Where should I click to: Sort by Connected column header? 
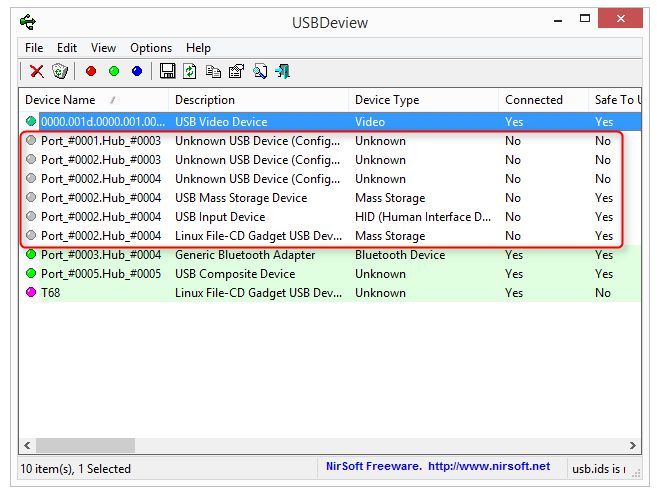543,100
